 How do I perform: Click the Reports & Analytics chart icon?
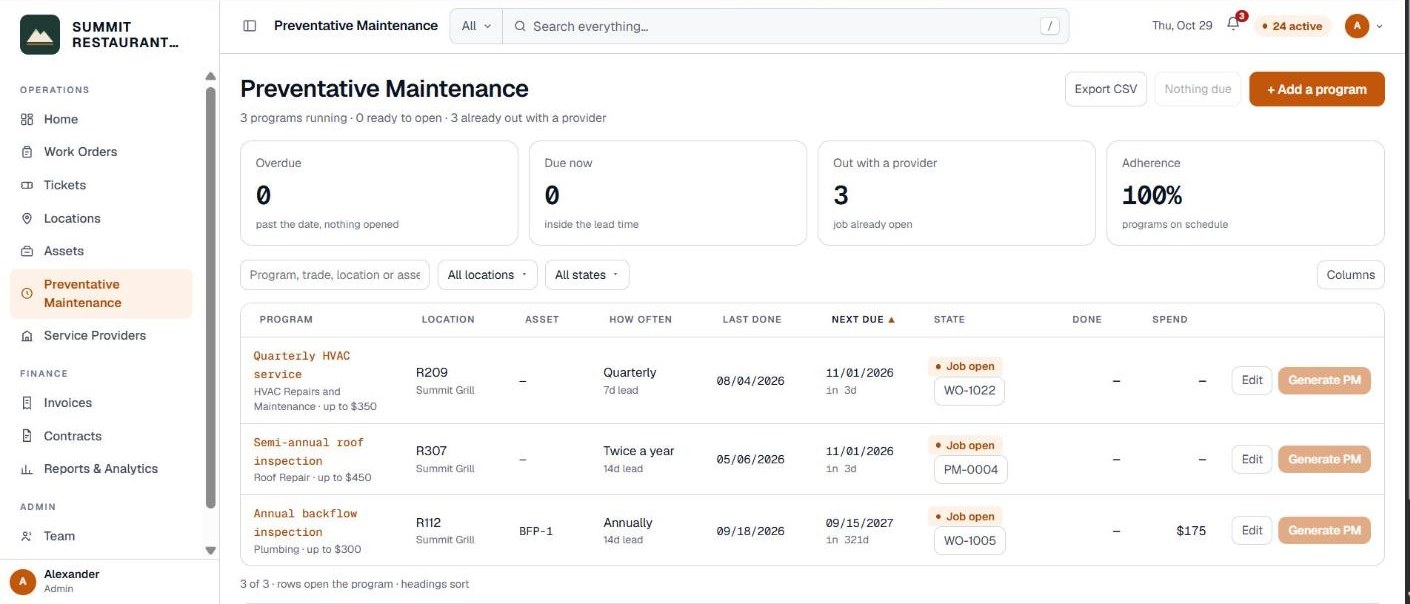click(27, 469)
